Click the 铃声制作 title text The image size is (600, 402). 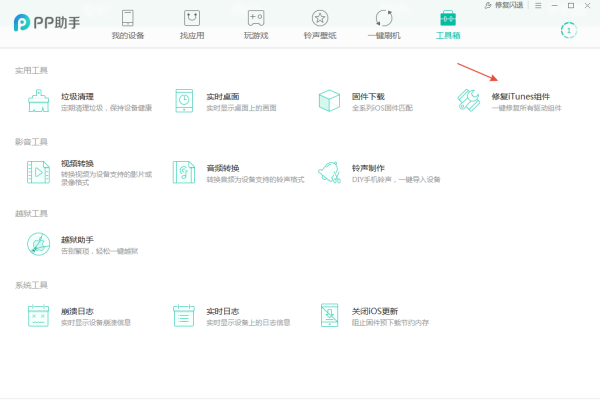368,168
